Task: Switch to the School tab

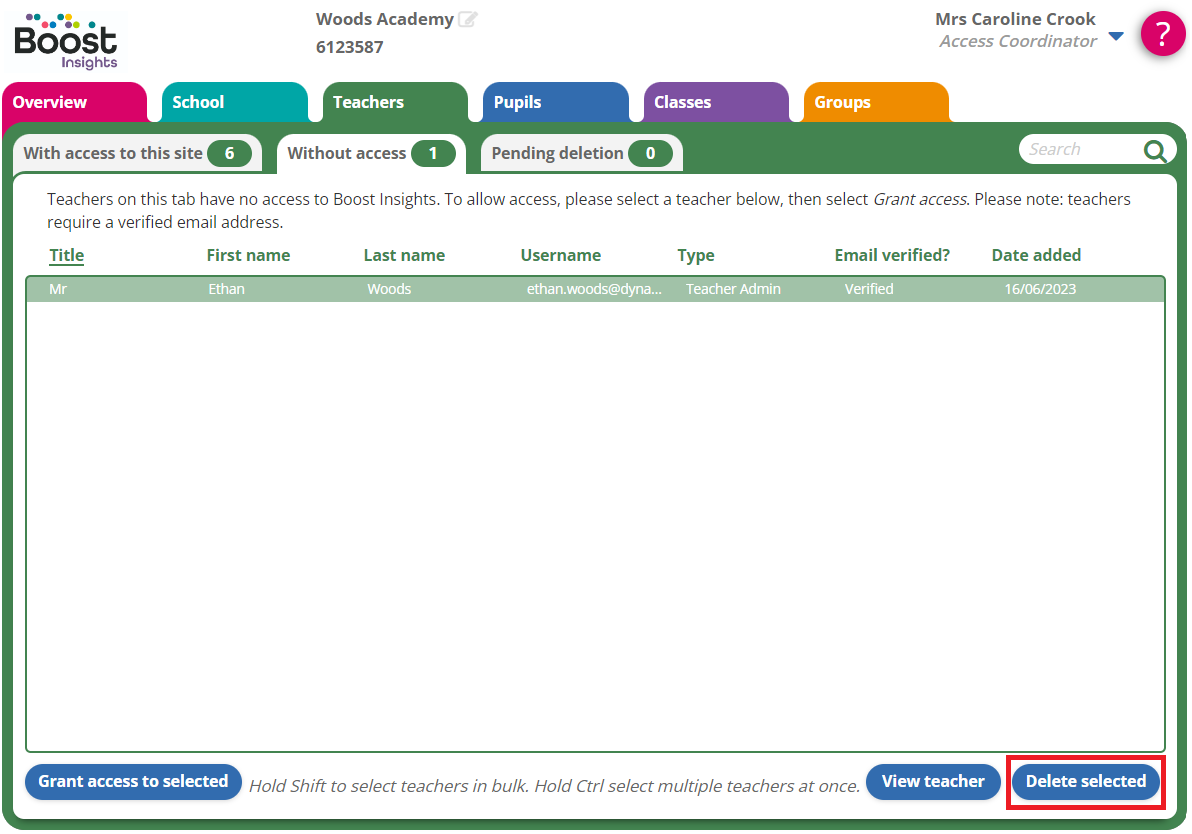Action: pyautogui.click(x=198, y=102)
